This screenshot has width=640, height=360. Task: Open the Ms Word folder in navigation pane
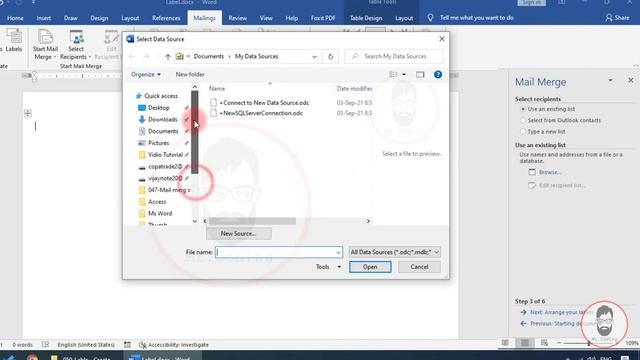(x=160, y=213)
